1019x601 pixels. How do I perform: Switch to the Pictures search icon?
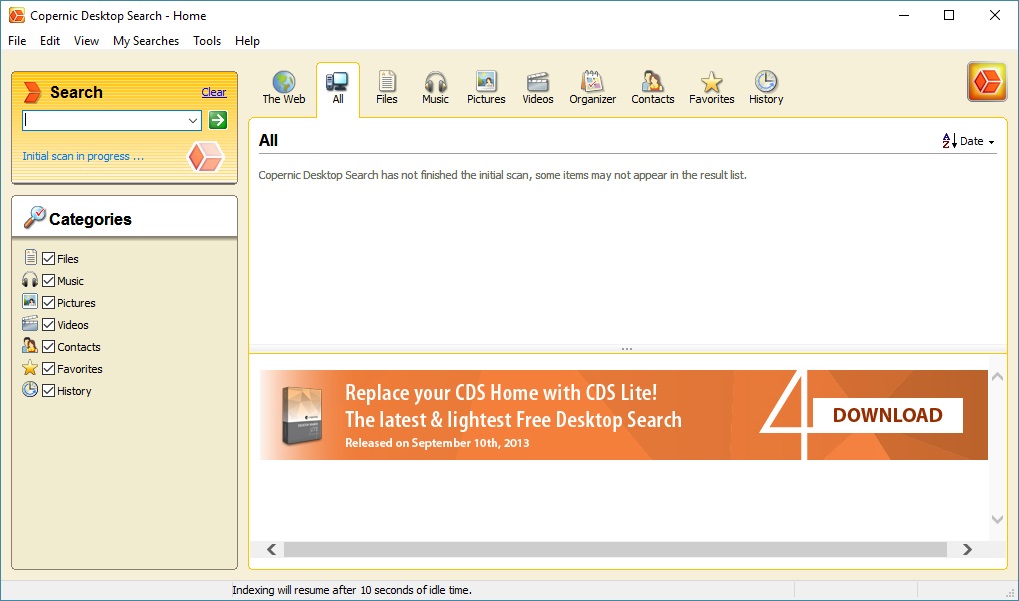tap(486, 82)
